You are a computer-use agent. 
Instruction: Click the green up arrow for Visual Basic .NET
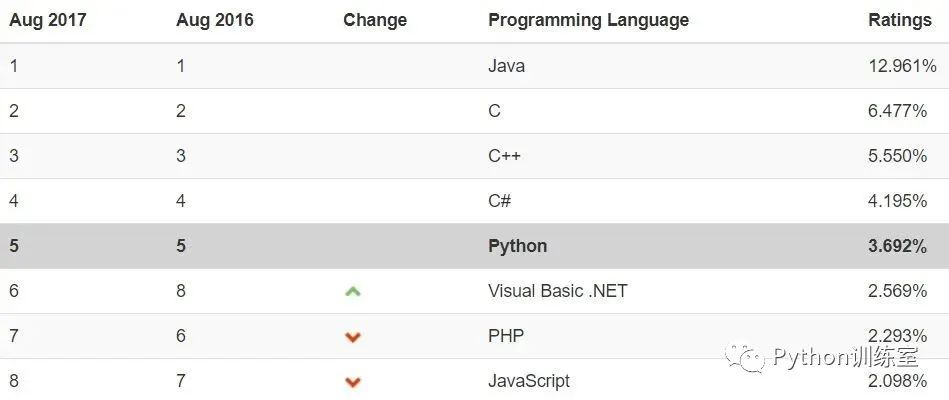pos(352,292)
